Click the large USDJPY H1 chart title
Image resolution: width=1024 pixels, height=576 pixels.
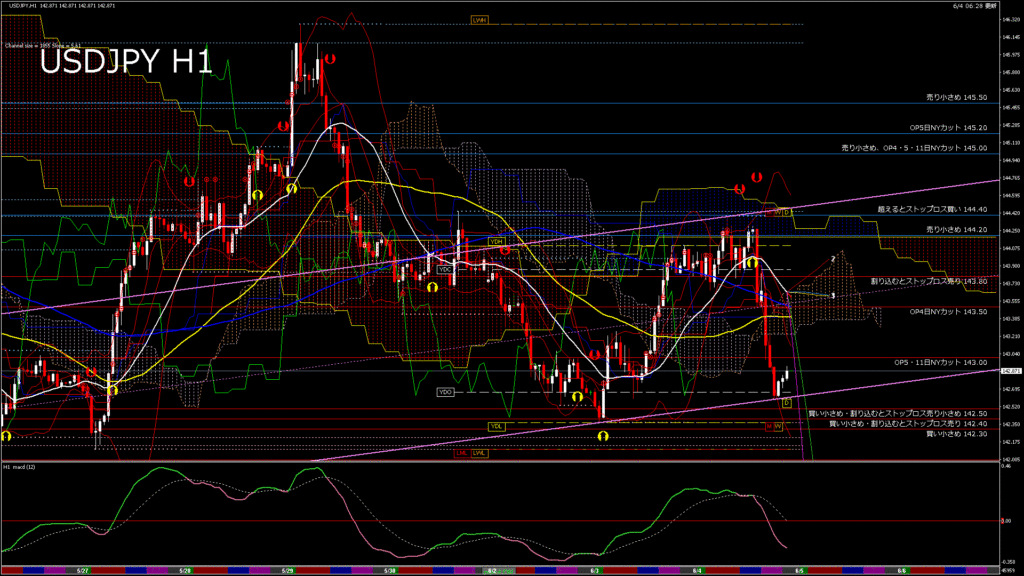[x=126, y=62]
